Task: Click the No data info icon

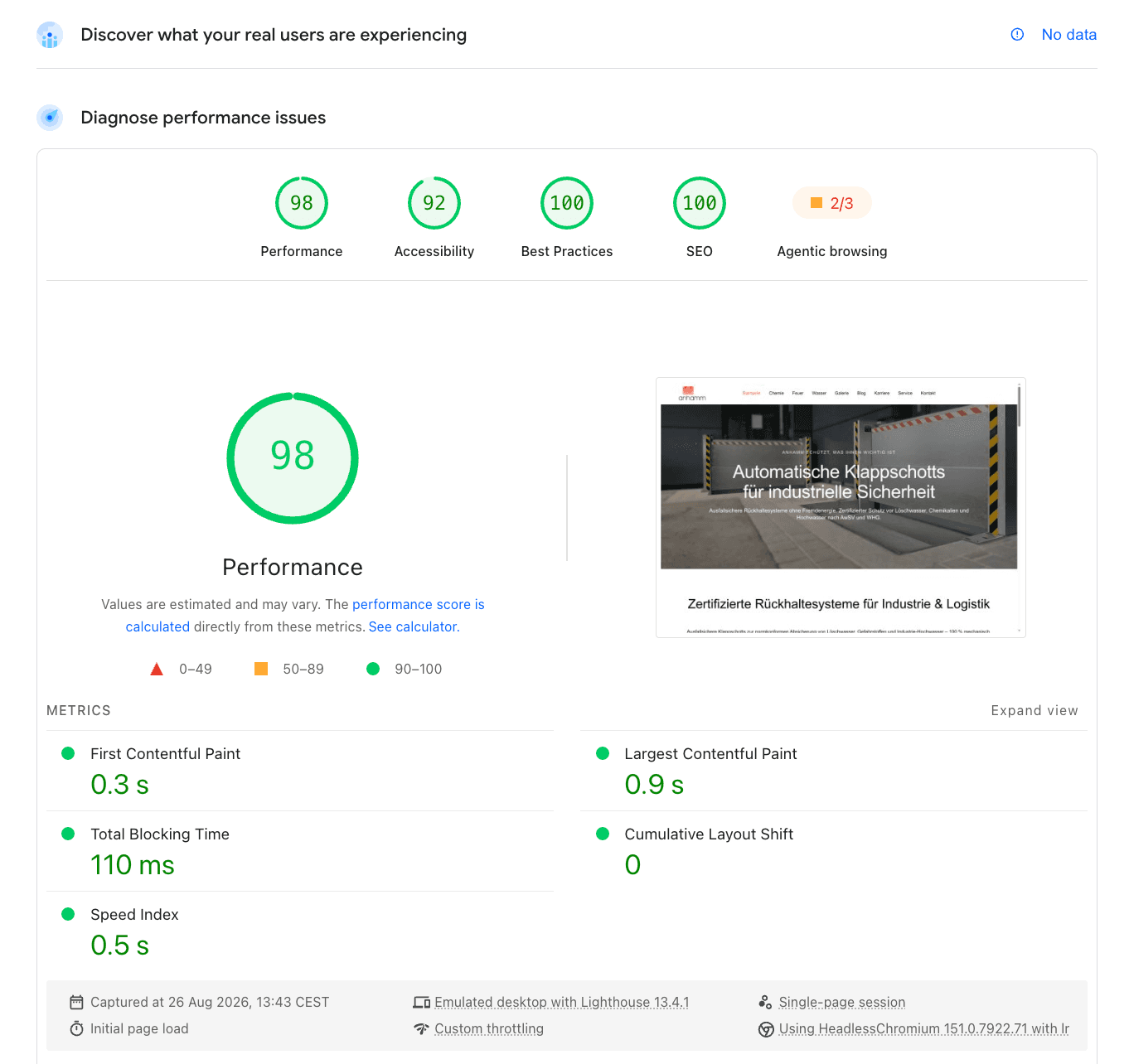Action: pos(1017,35)
